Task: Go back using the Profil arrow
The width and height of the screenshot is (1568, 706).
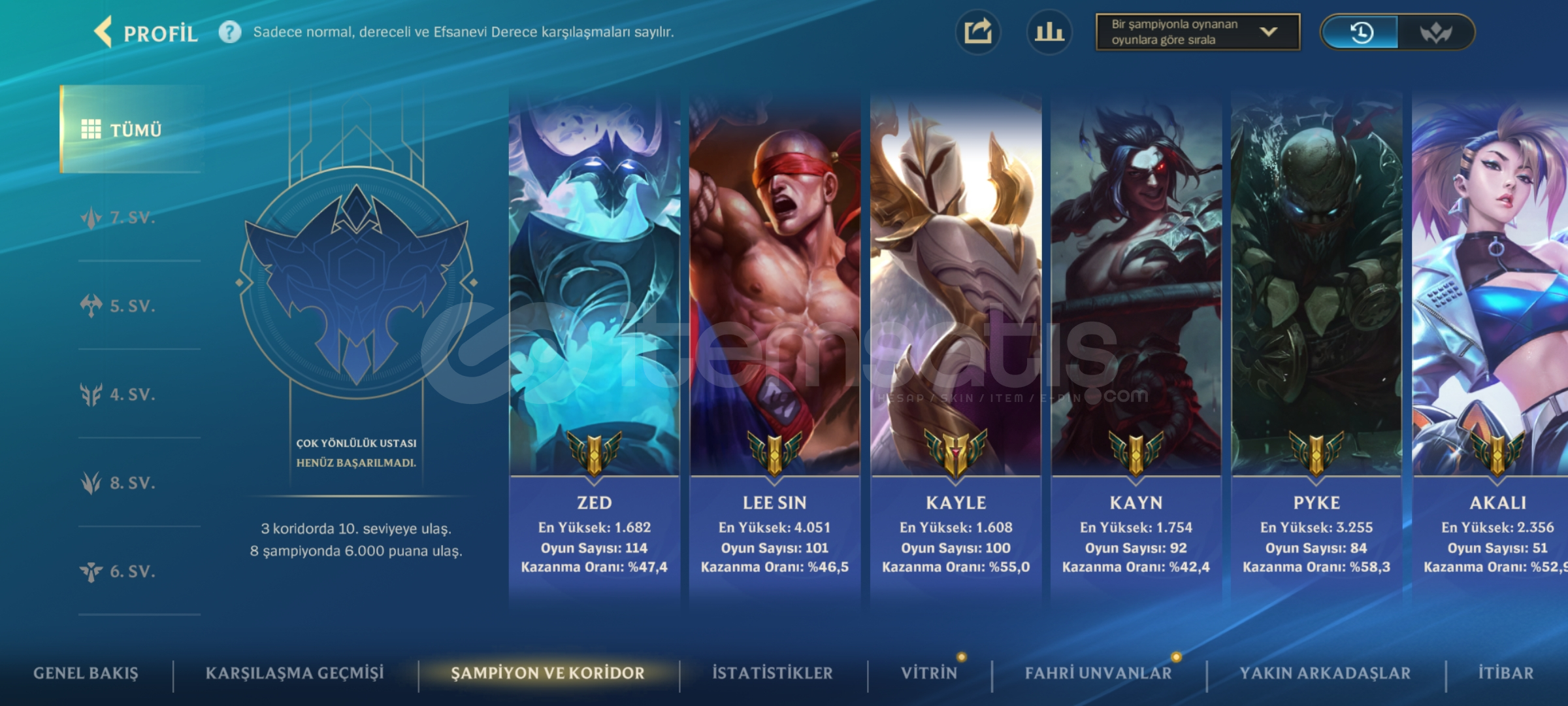Action: click(x=104, y=32)
